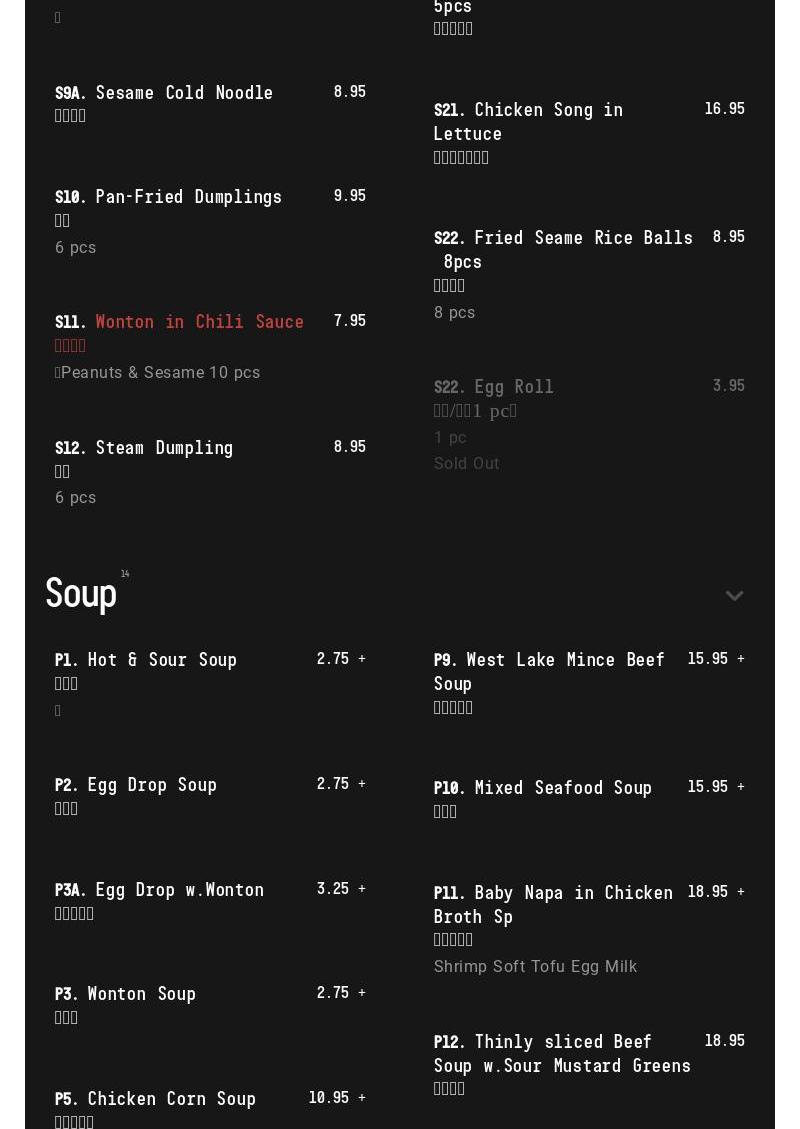This screenshot has height=1129, width=800.
Task: Click the plus by Egg Drop w.Wonton price
Action: pyautogui.click(x=361, y=889)
